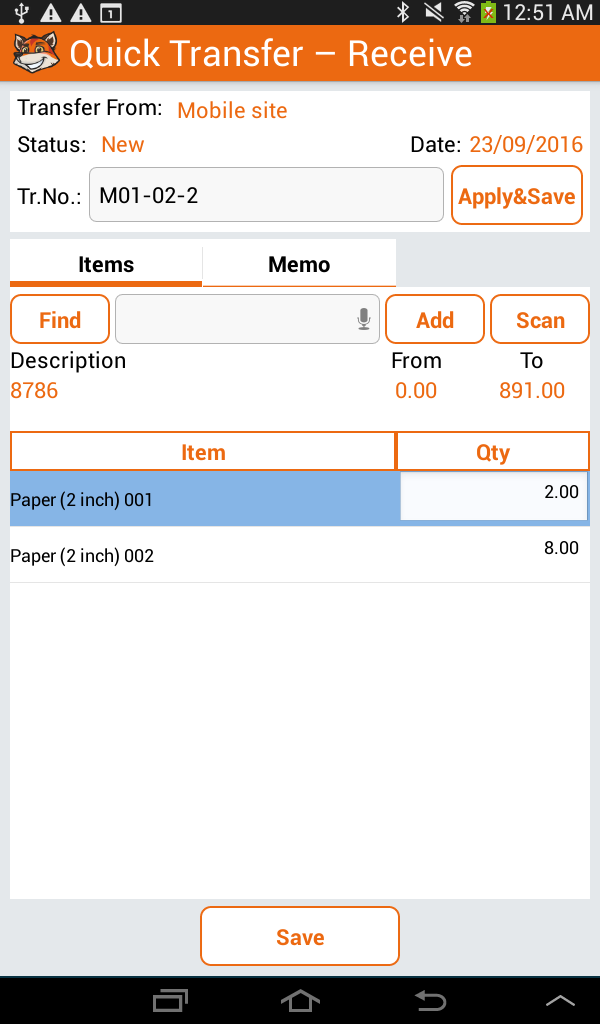Tap the Scan button
Screen dimensions: 600x1024
[540, 320]
